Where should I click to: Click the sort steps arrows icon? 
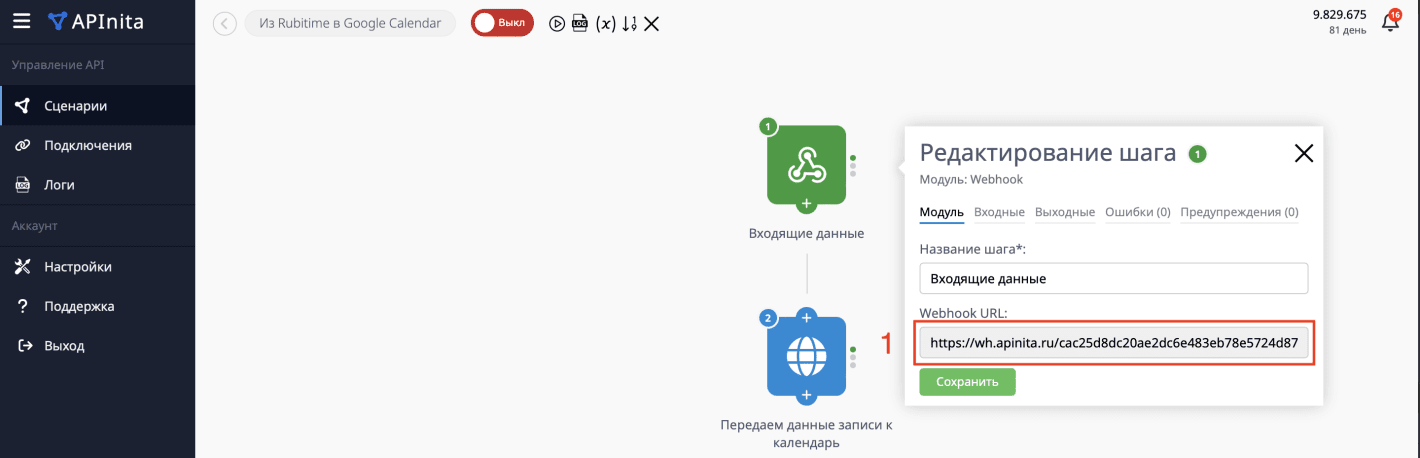click(x=629, y=23)
